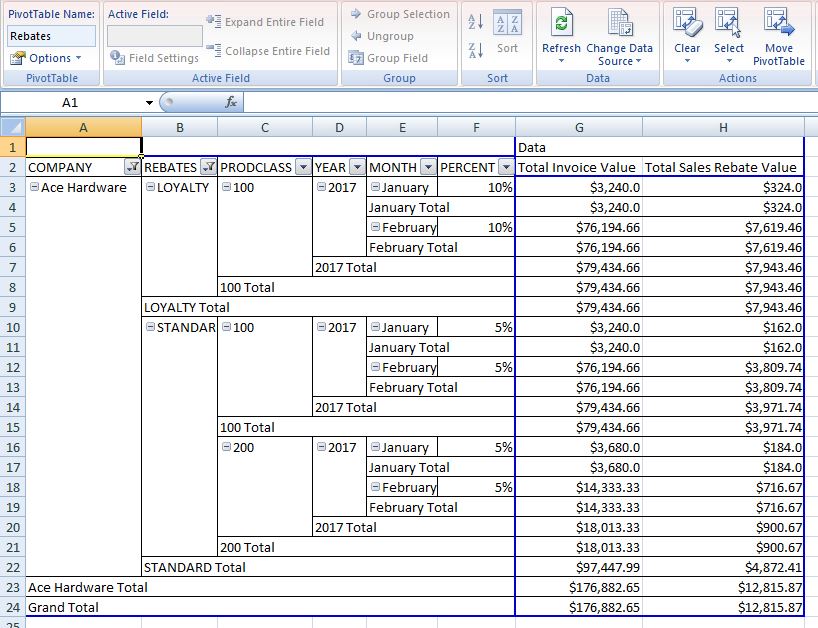Select row 9 header
Image resolution: width=818 pixels, height=628 pixels.
tap(13, 307)
